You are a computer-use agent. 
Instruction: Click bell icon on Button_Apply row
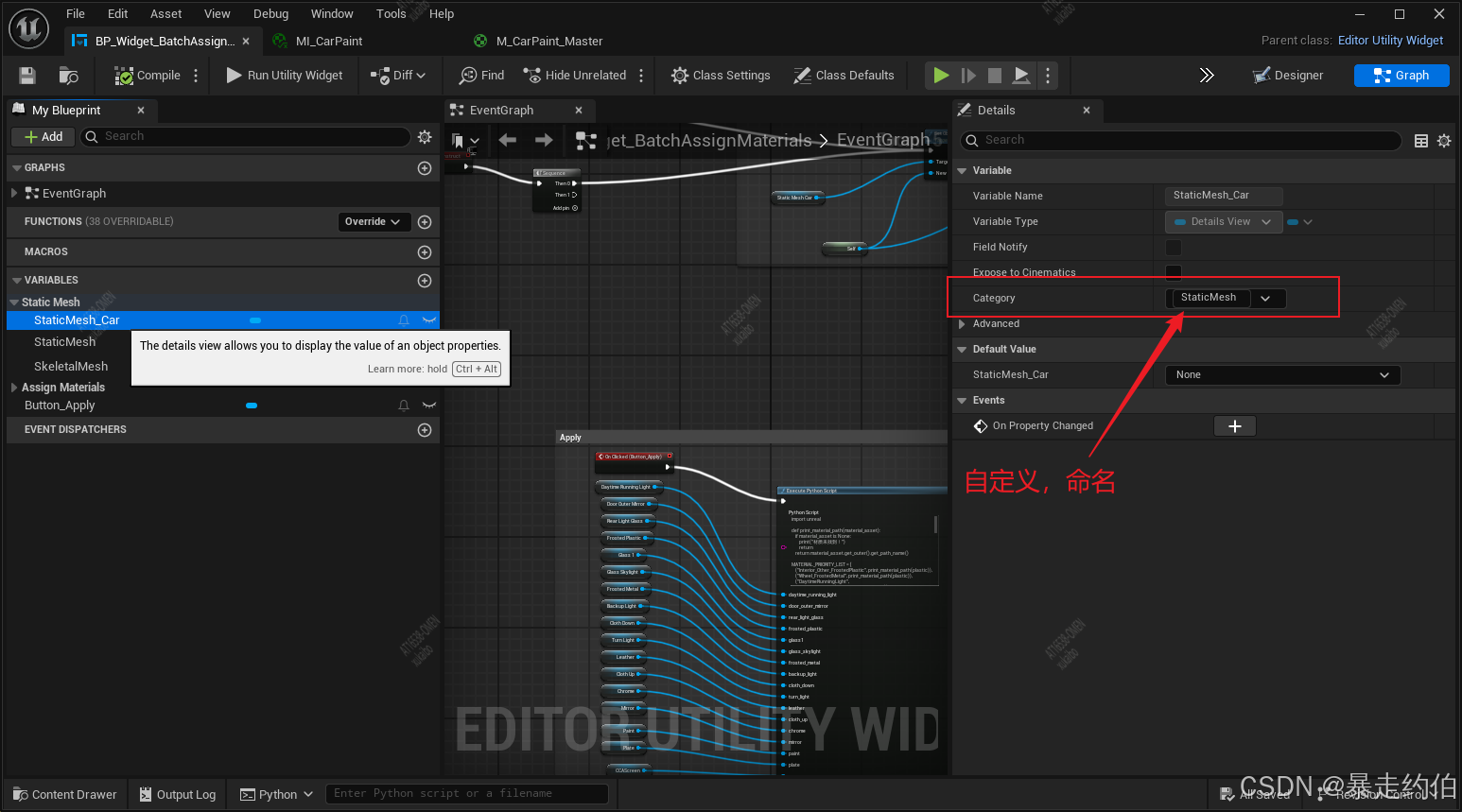(x=404, y=406)
